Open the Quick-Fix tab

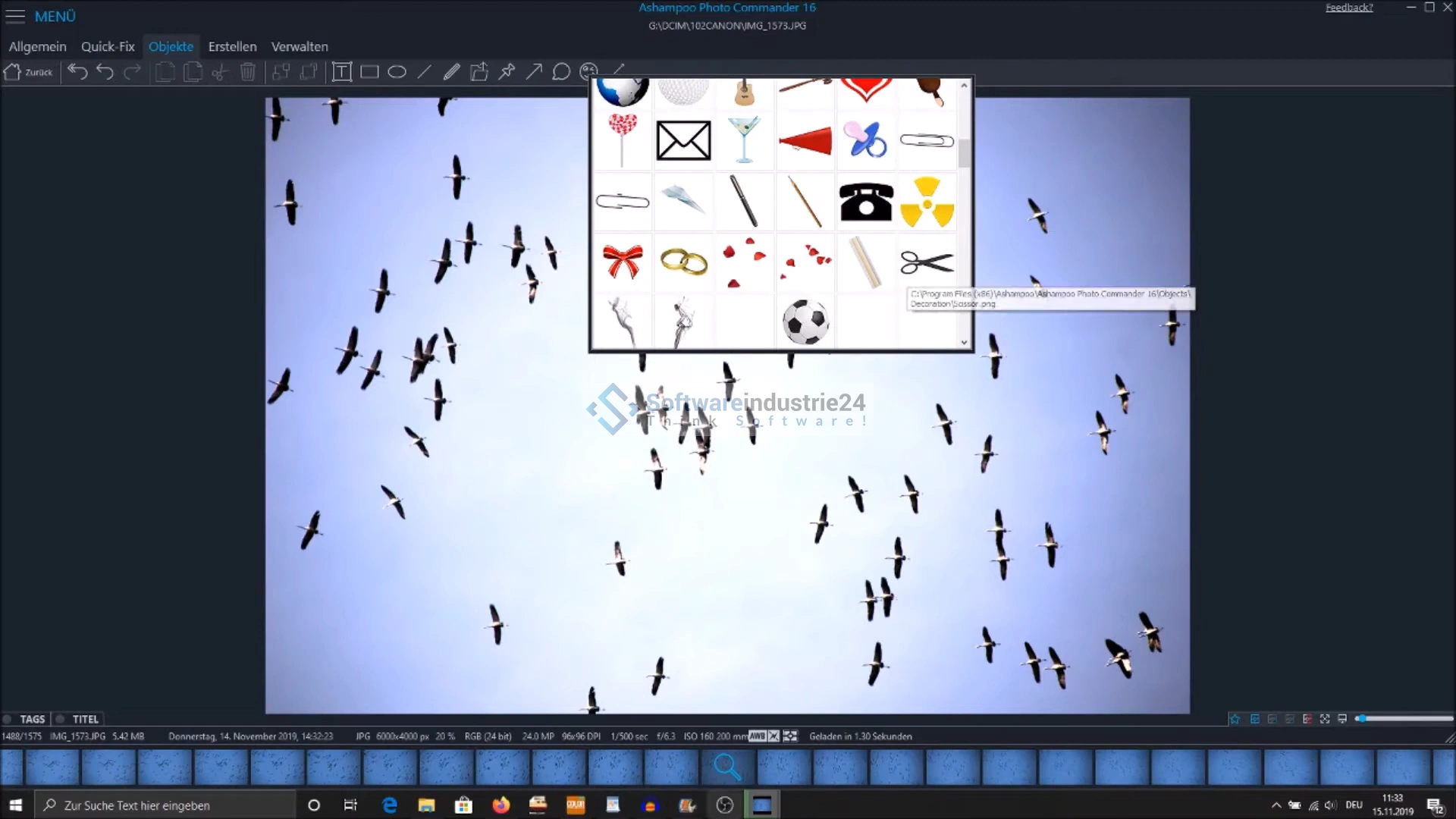[108, 46]
